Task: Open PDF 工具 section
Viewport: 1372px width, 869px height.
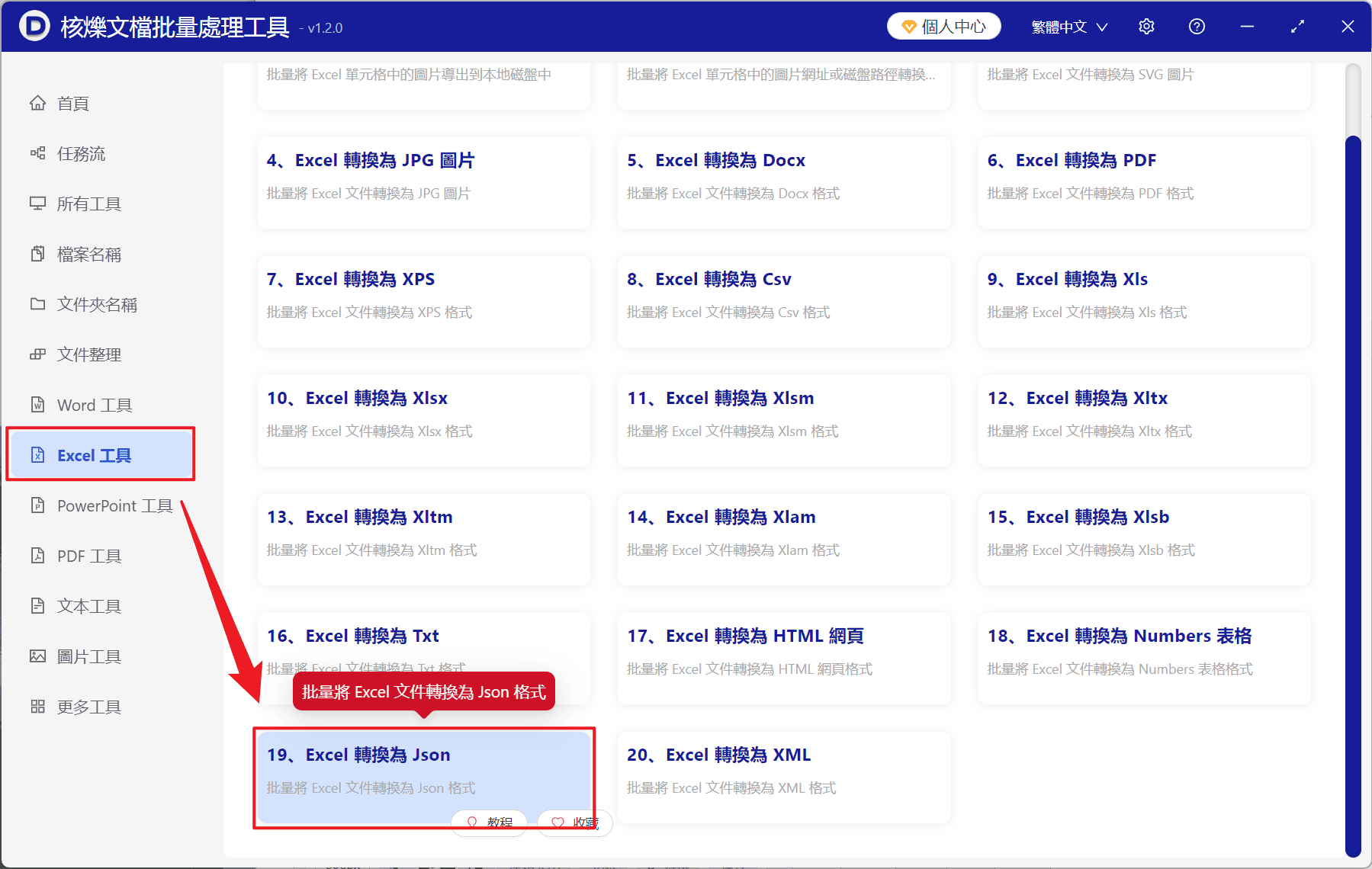Action: 100,556
